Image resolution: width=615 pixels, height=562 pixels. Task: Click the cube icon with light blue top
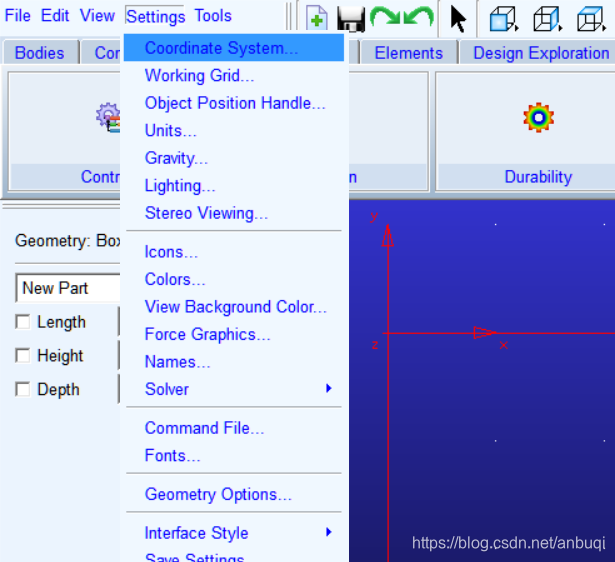click(591, 18)
